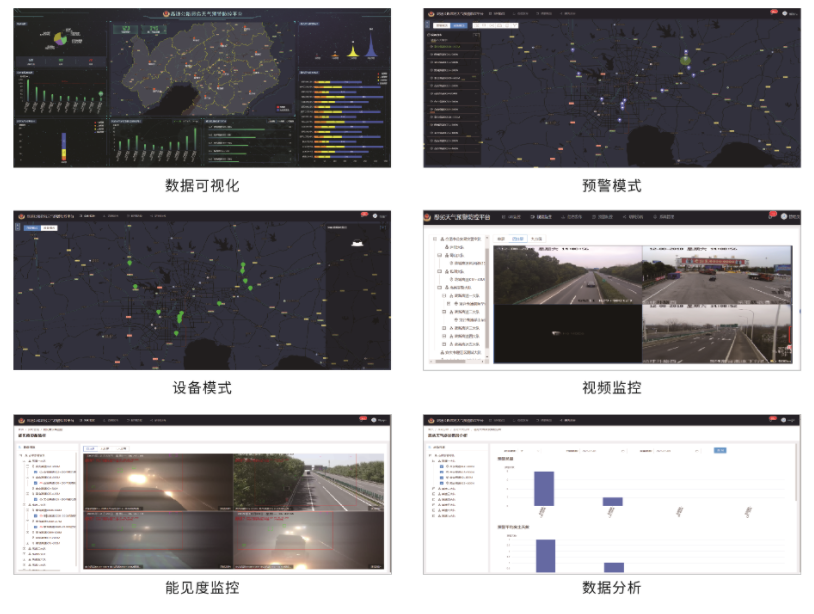Switch to the first layout tab above the visibility camera grid
Viewport: 814px width, 614px height.
pos(90,448)
